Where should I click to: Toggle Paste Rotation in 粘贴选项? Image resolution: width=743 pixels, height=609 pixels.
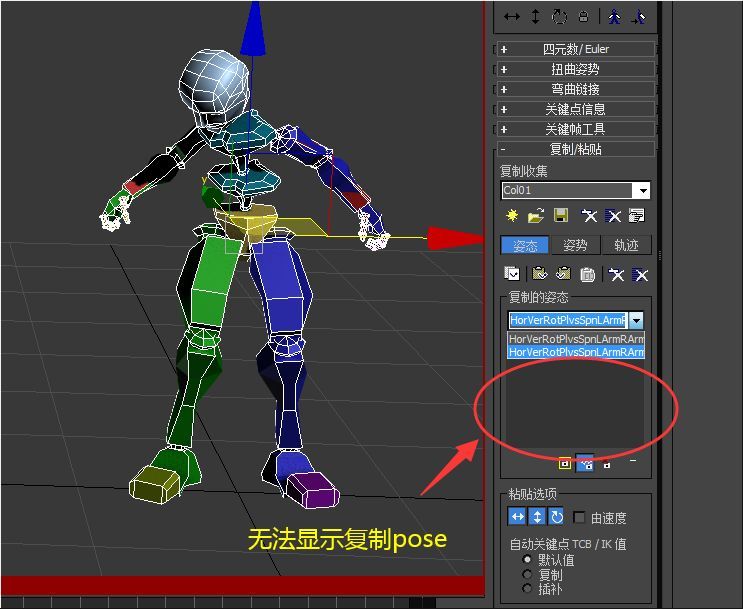pyautogui.click(x=557, y=517)
